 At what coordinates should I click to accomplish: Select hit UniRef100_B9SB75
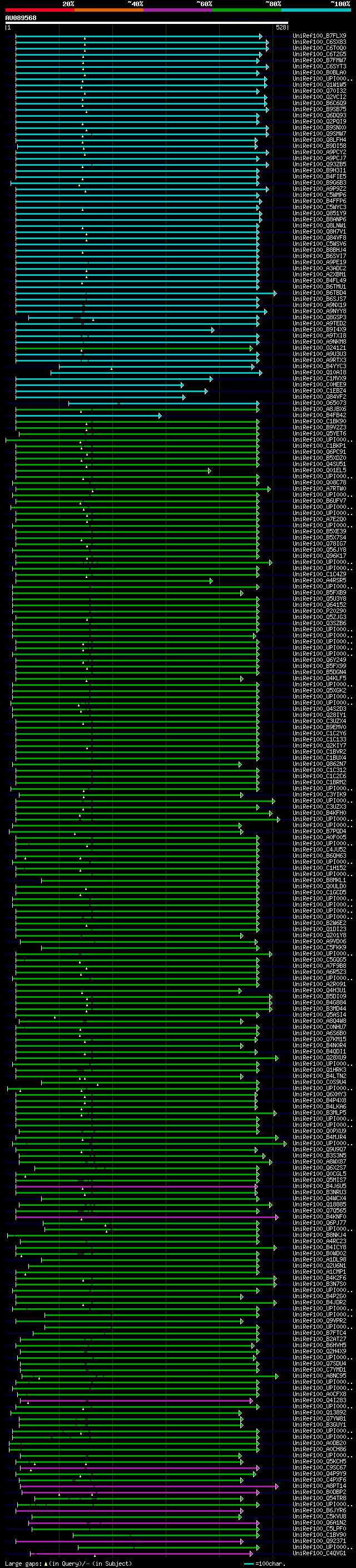tap(319, 109)
